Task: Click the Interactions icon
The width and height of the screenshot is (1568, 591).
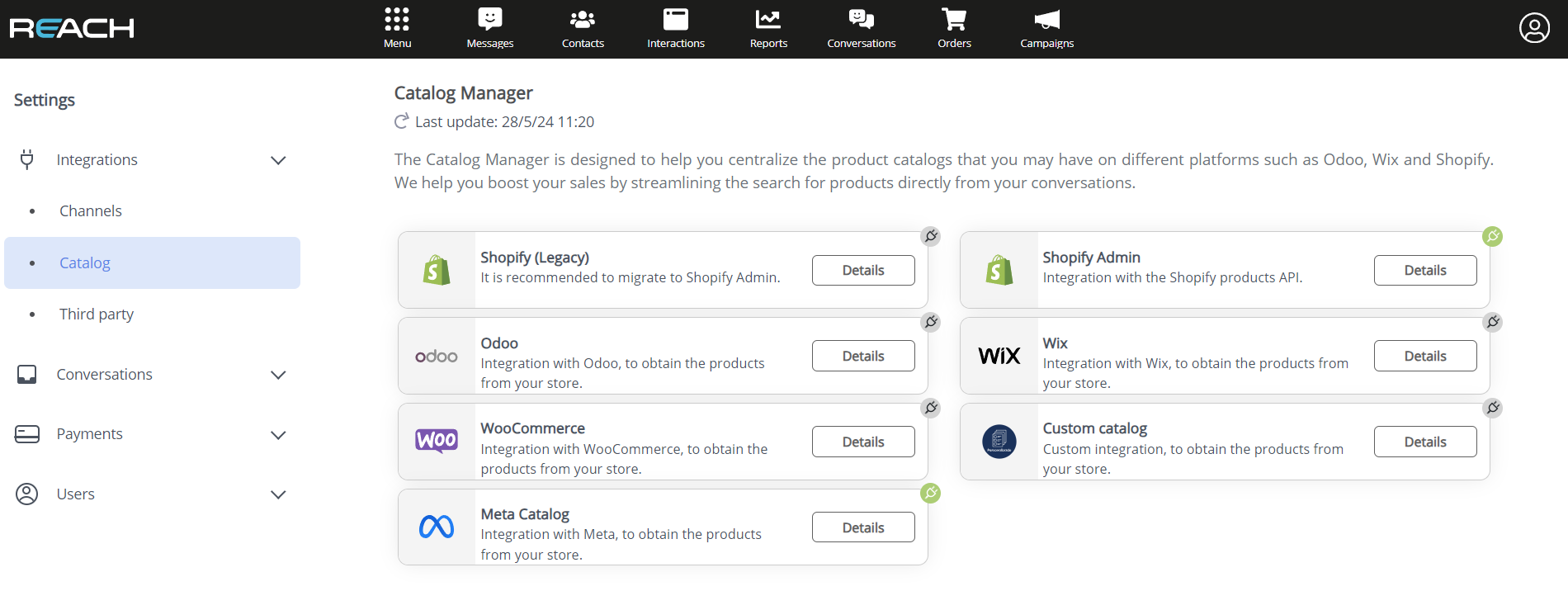Action: click(x=675, y=20)
